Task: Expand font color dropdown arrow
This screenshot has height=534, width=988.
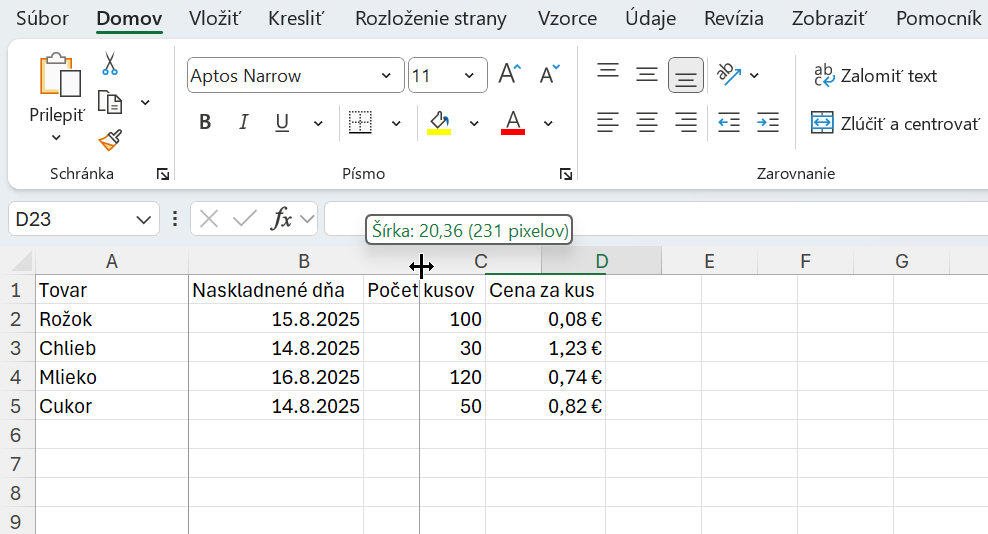Action: (x=548, y=124)
